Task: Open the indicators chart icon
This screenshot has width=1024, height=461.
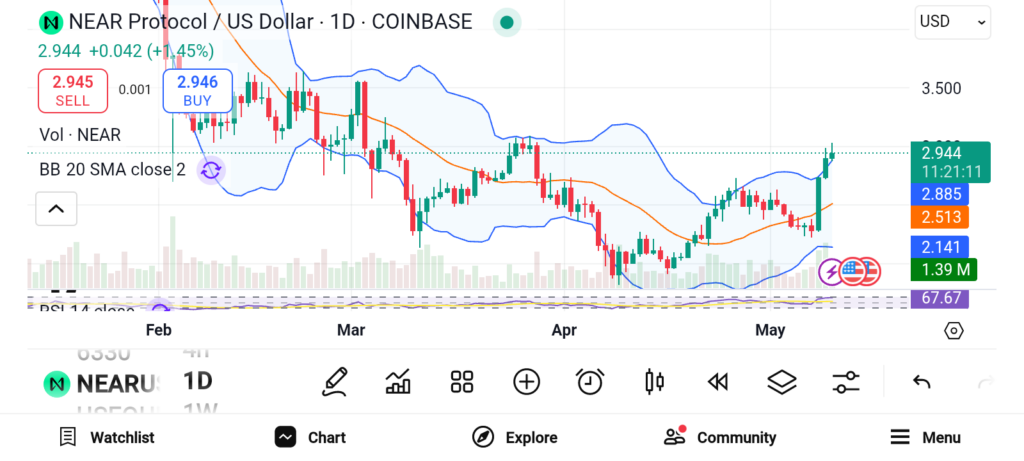Action: 398,381
